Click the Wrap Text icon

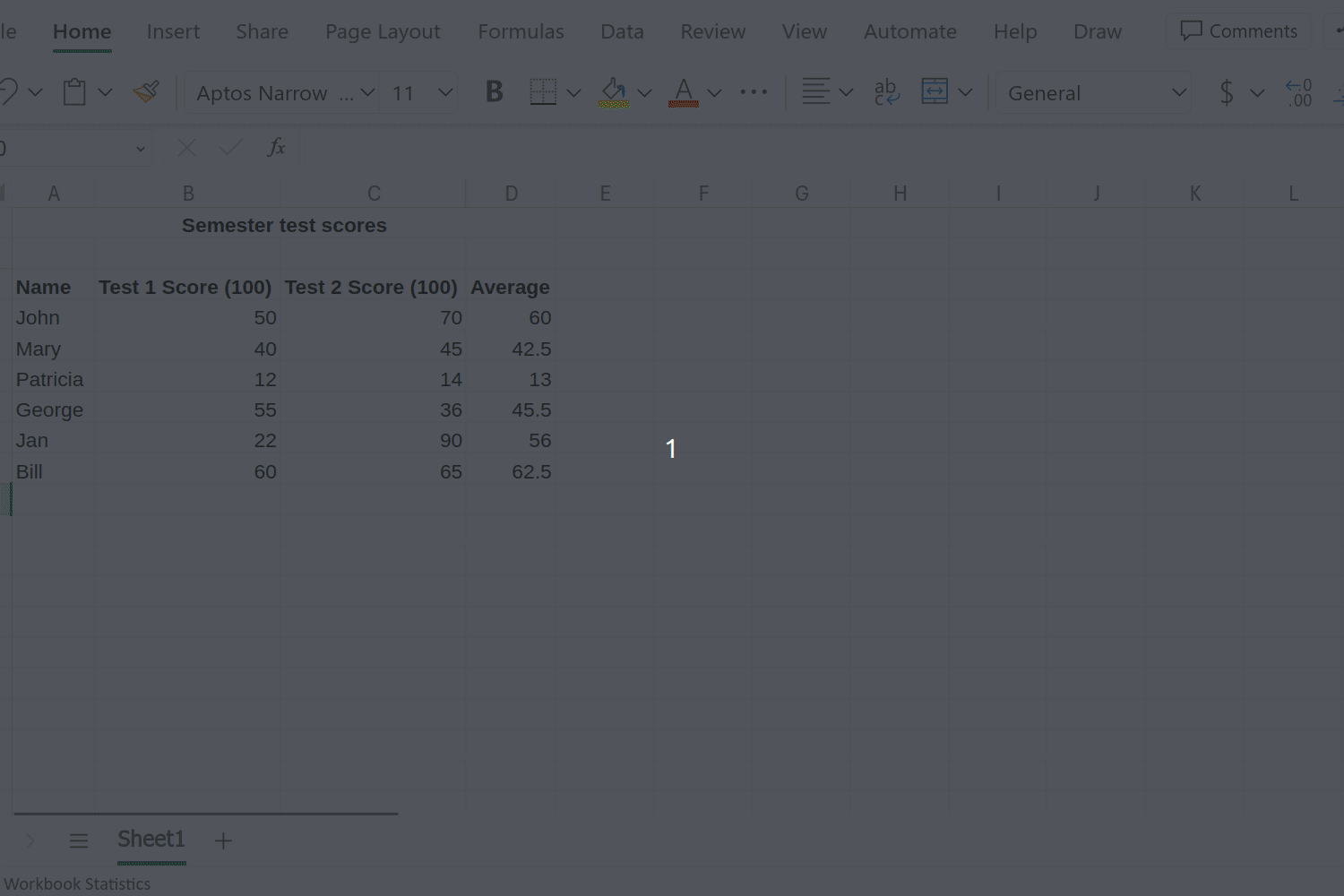pos(886,91)
